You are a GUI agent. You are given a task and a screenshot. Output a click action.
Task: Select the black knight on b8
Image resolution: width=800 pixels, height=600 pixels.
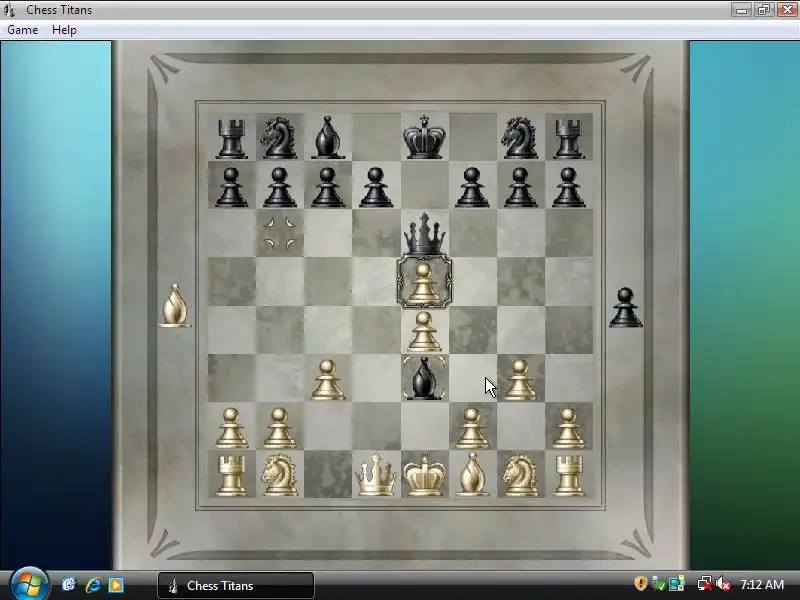(279, 137)
